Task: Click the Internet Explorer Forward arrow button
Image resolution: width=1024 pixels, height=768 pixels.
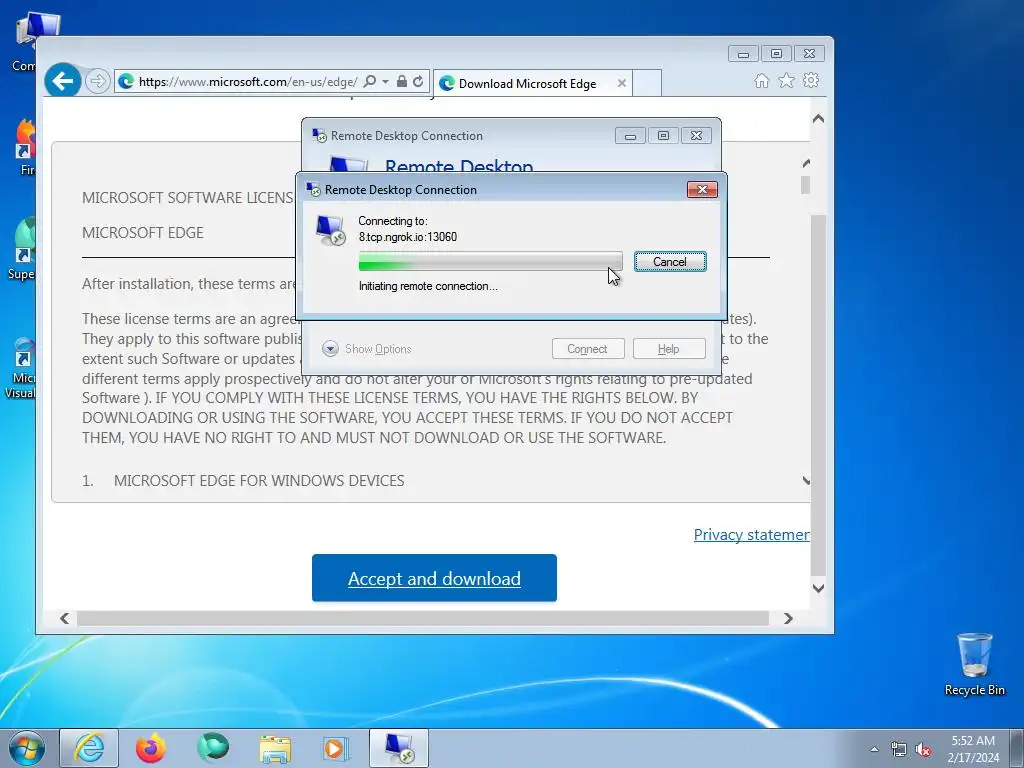Action: tap(98, 81)
